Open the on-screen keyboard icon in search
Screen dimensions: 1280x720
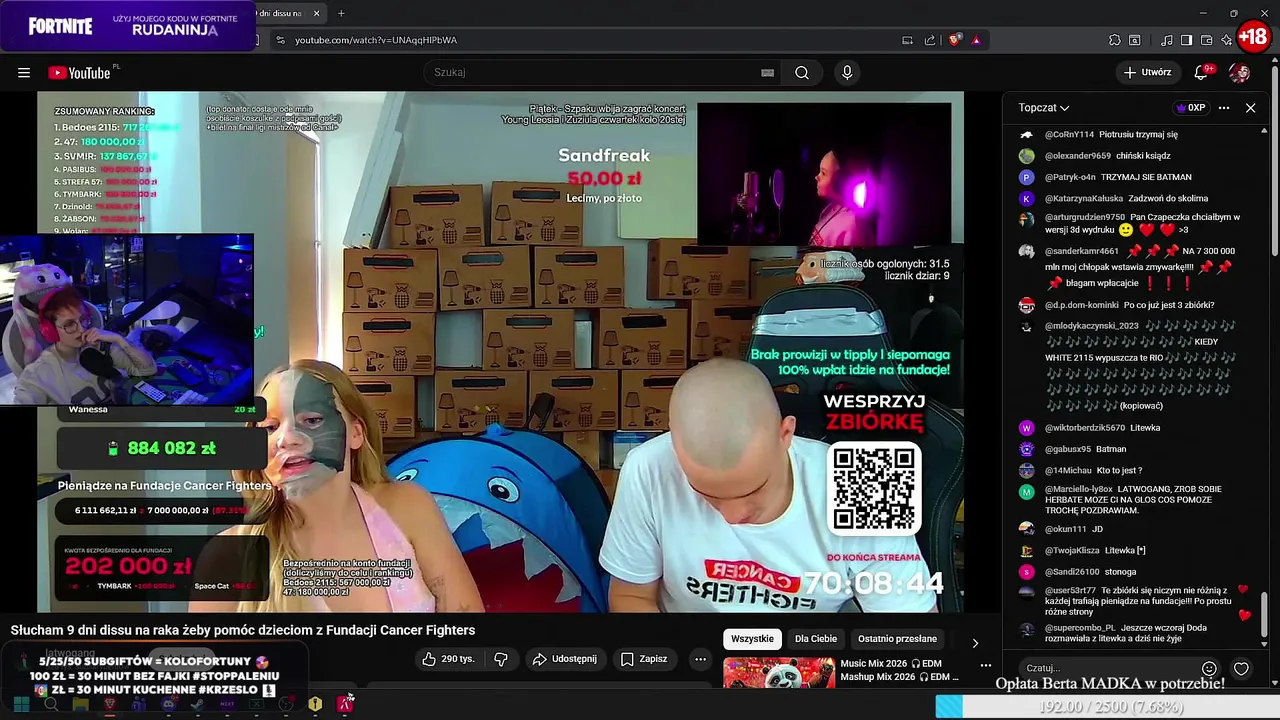[x=767, y=72]
